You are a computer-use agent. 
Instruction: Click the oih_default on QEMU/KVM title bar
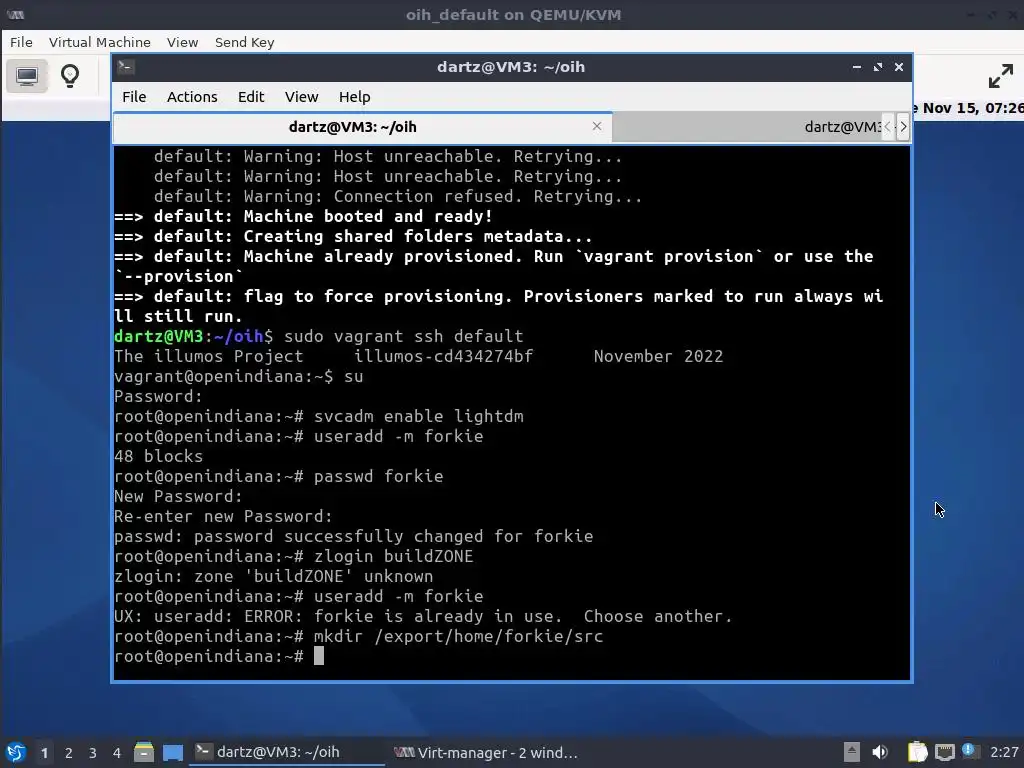click(513, 14)
